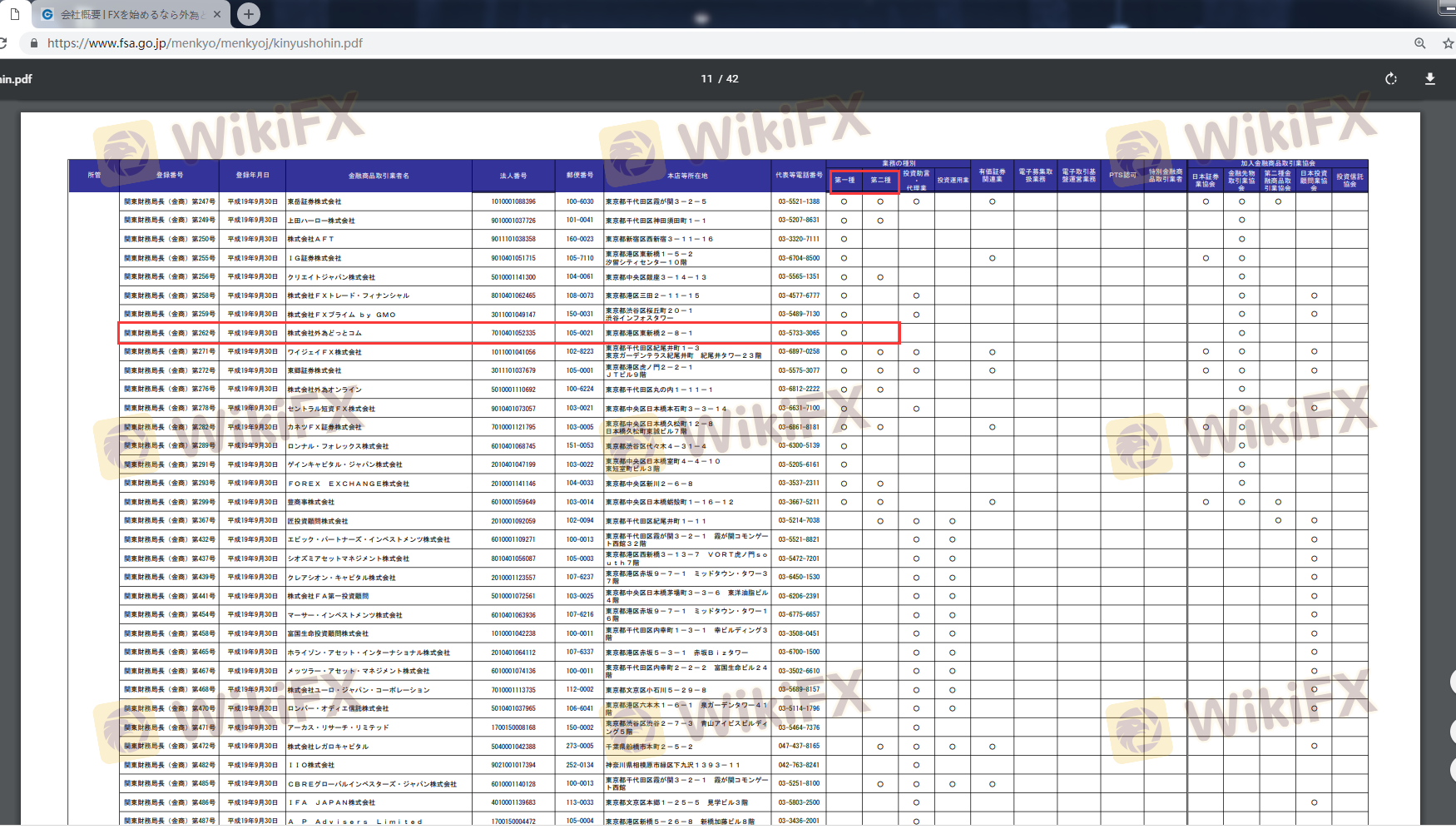
Task: Click company name 株式会社FXトレード・フィナンシャル
Action: pos(349,296)
